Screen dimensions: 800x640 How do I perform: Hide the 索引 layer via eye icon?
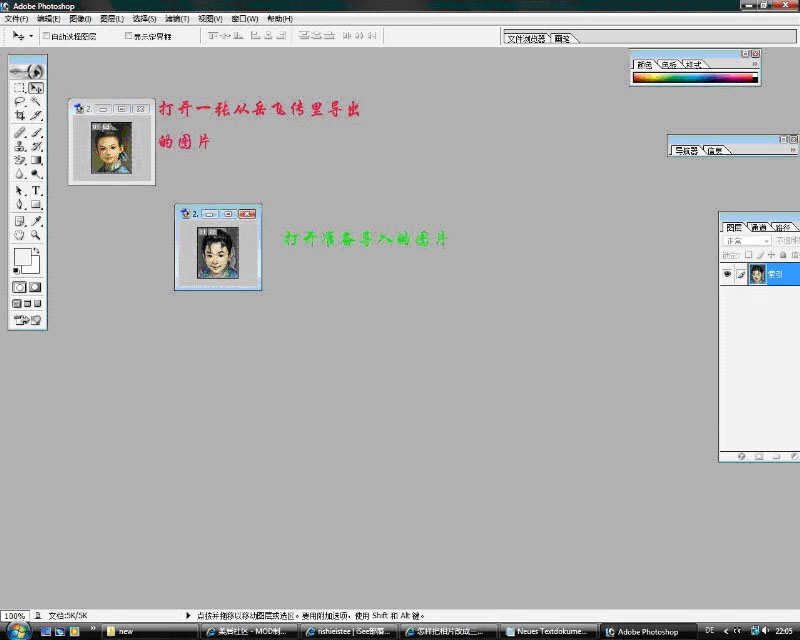point(727,274)
